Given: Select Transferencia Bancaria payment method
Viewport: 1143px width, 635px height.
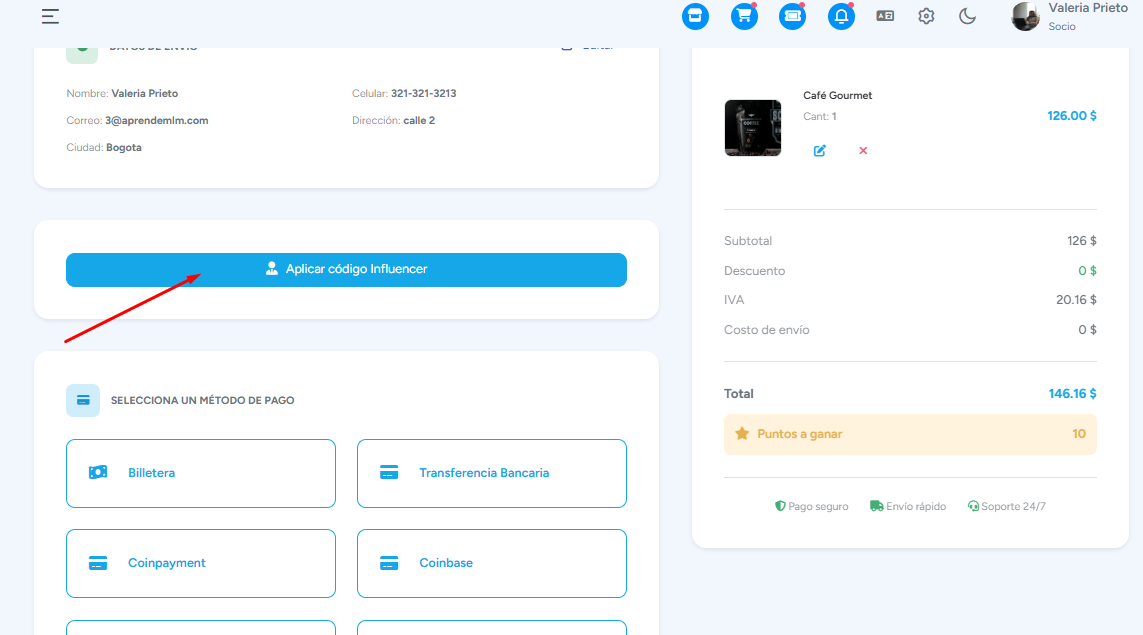Looking at the screenshot, I should [491, 473].
